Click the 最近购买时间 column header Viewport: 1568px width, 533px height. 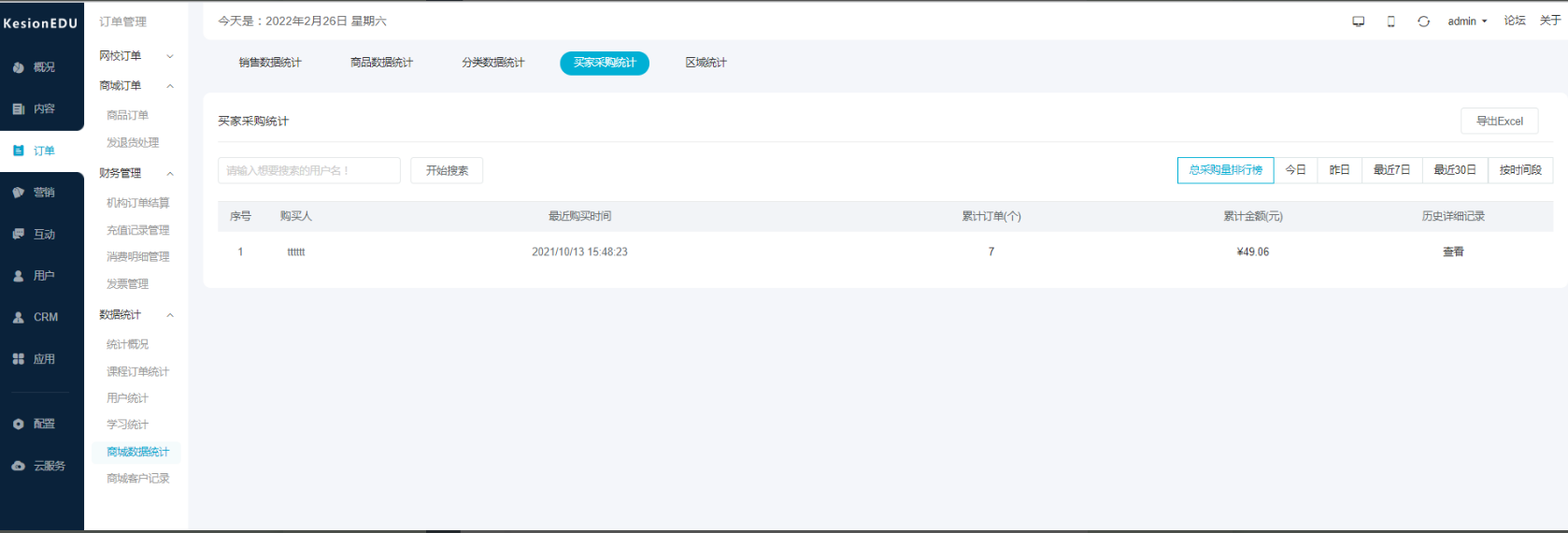coord(579,216)
